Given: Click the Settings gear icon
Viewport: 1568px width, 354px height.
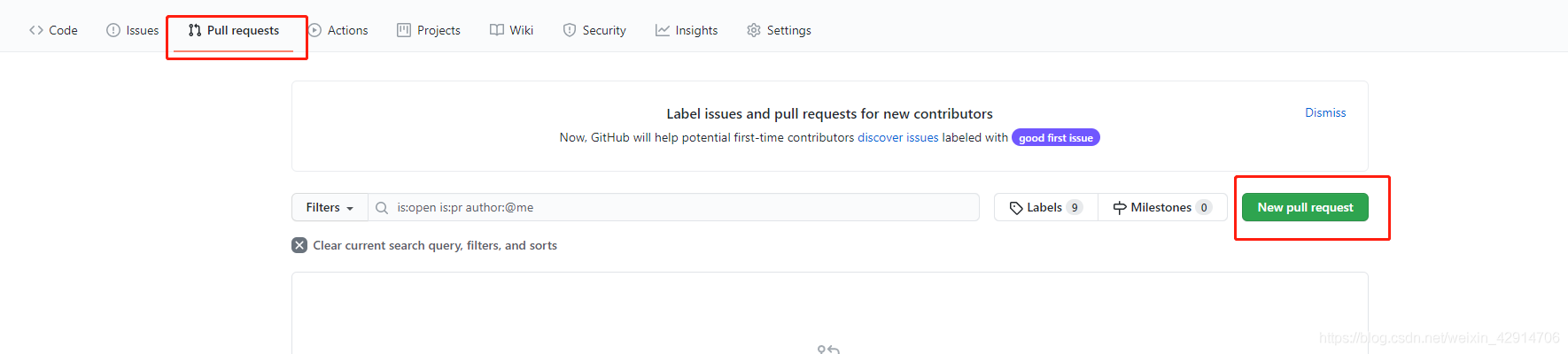Looking at the screenshot, I should click(754, 30).
